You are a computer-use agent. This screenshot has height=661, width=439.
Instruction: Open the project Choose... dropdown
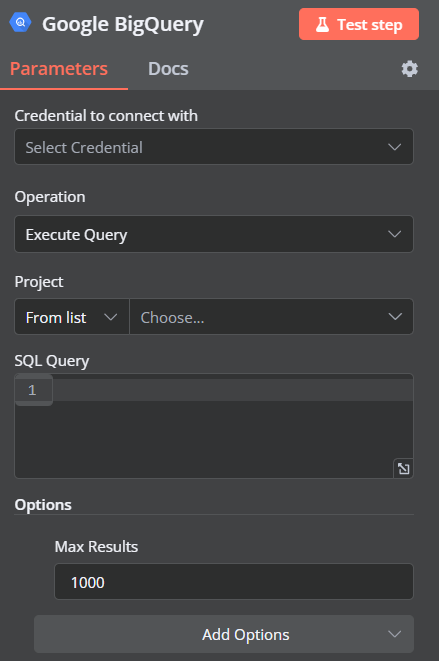(271, 317)
